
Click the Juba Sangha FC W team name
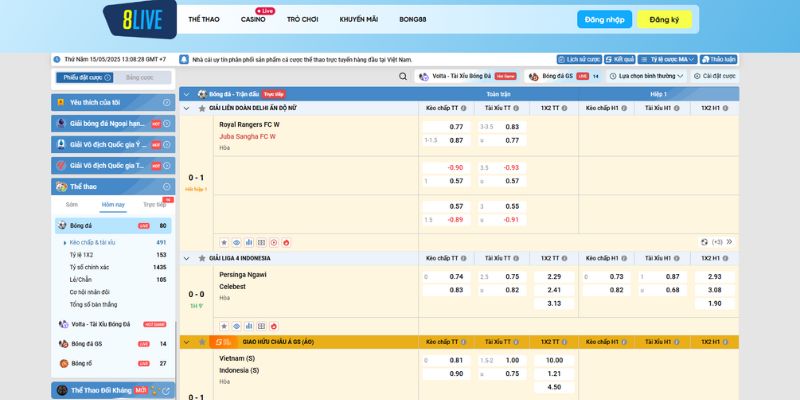coord(247,136)
